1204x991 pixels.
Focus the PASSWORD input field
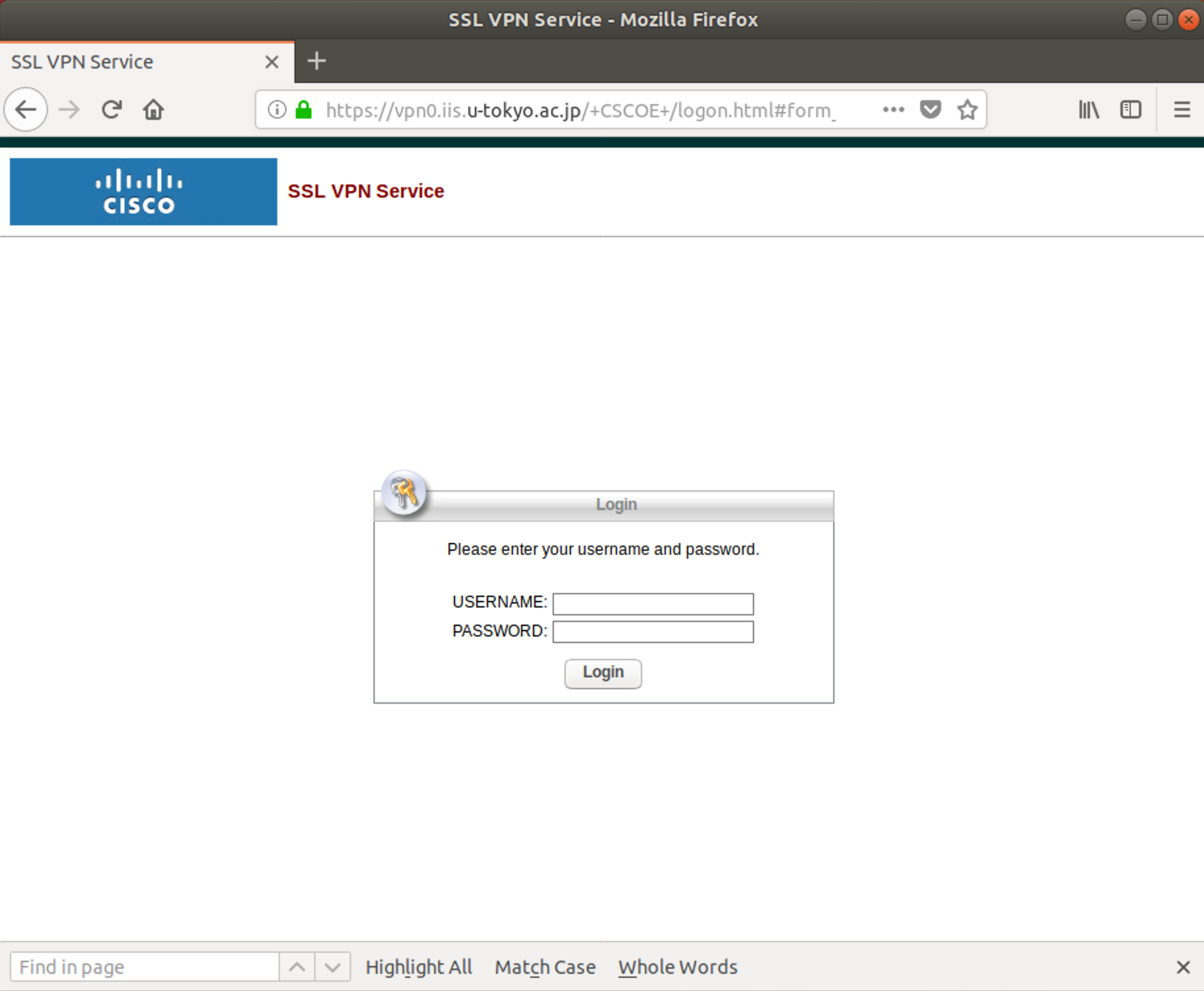click(x=653, y=632)
